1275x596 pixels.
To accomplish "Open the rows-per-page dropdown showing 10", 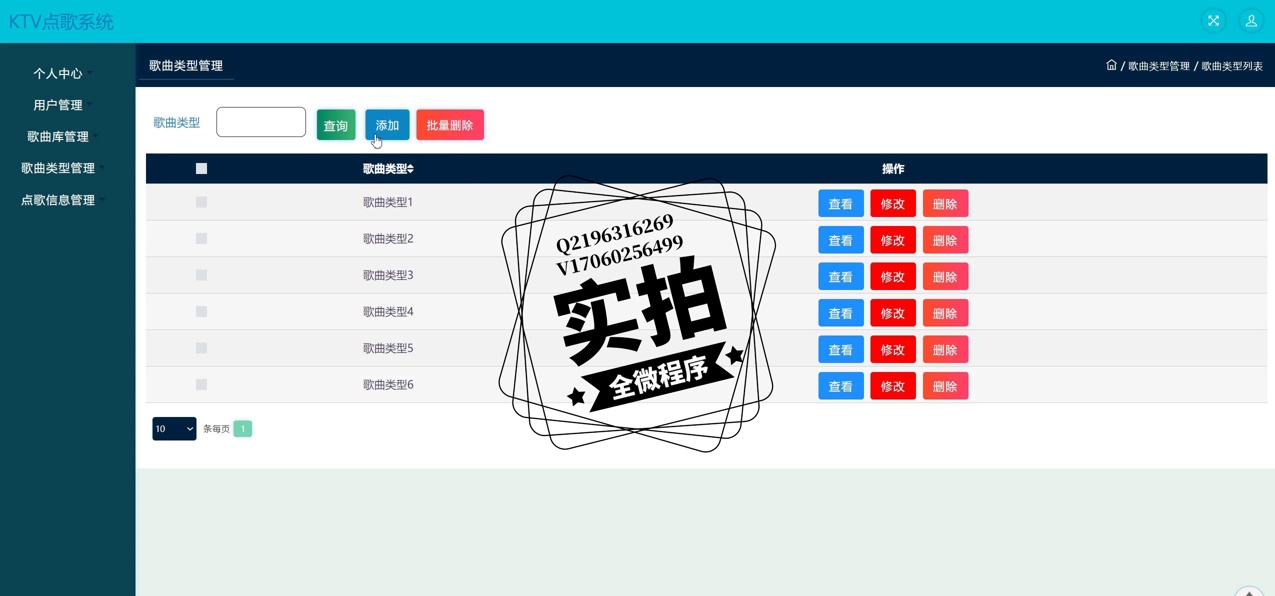I will point(174,429).
